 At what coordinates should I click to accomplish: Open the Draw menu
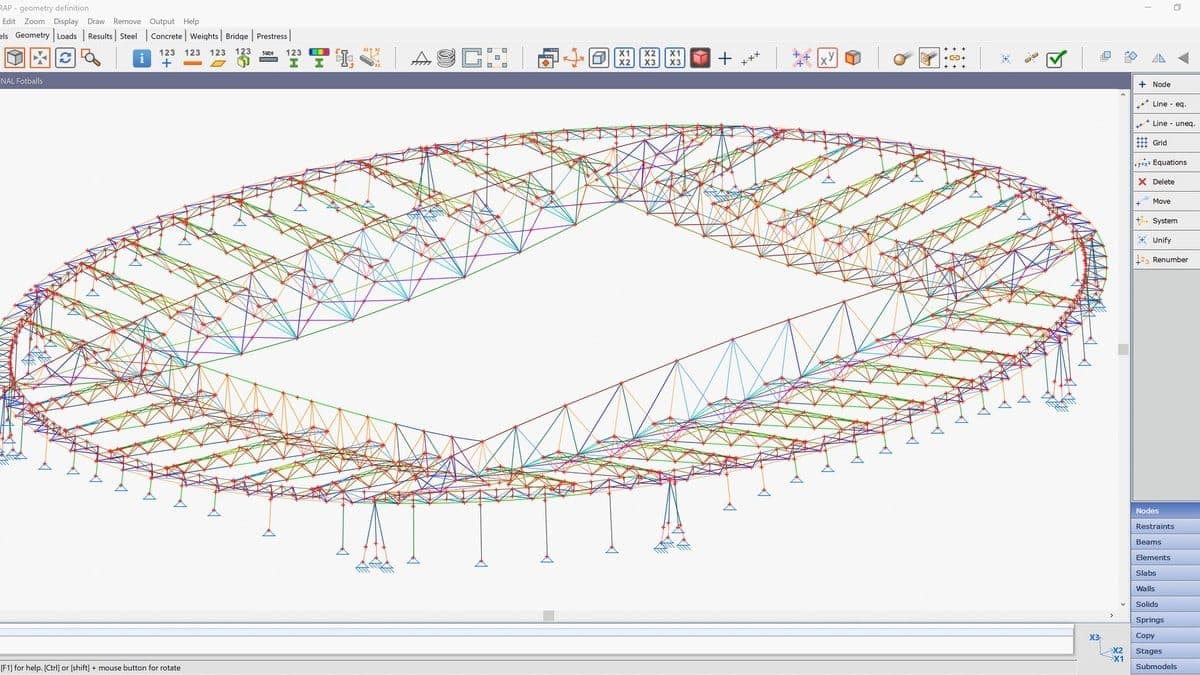(x=96, y=21)
